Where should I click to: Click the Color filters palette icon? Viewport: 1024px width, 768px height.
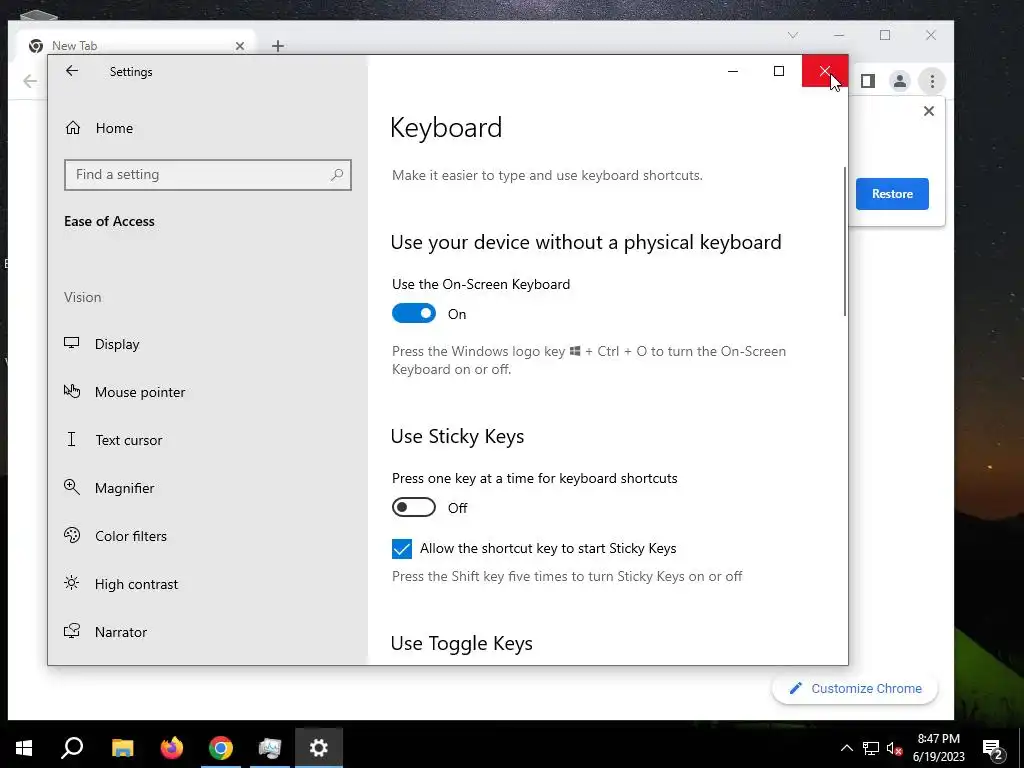72,536
